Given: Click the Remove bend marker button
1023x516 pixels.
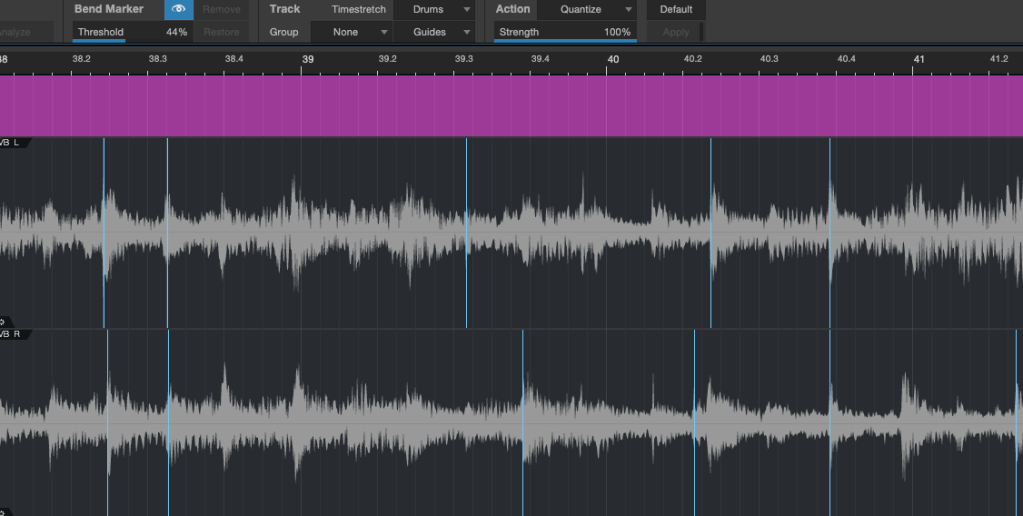Looking at the screenshot, I should pyautogui.click(x=221, y=9).
